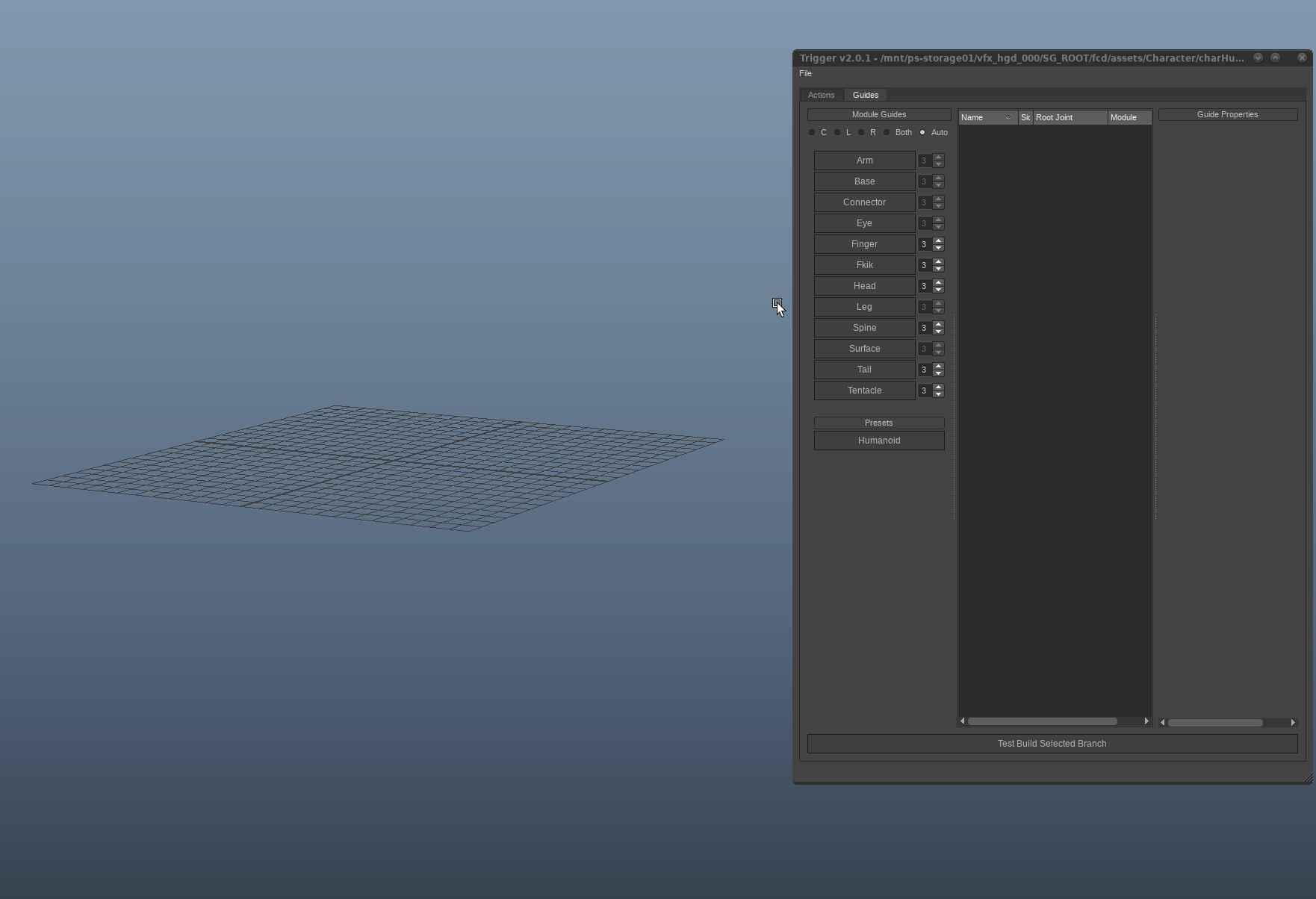Click the Finger count input field
This screenshot has height=899, width=1316.
pos(925,244)
